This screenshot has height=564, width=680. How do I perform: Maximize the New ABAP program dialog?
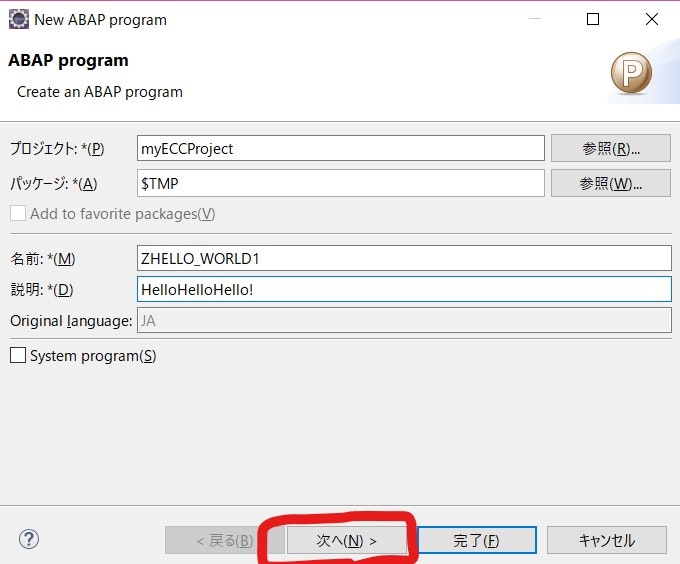click(593, 19)
